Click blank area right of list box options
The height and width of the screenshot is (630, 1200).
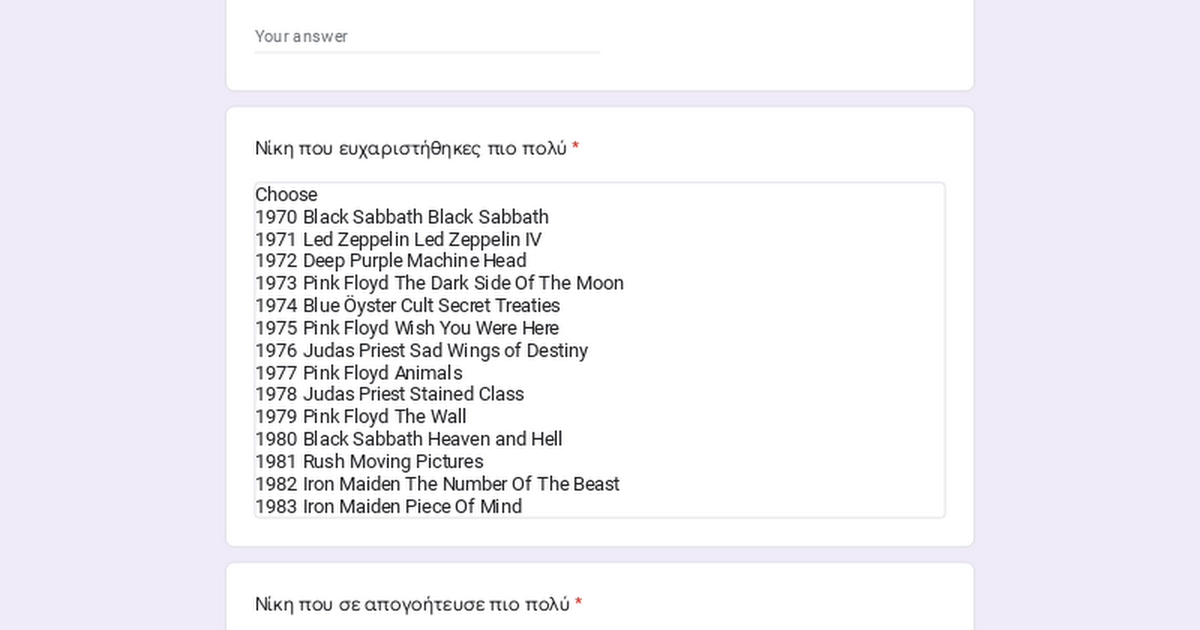800,400
